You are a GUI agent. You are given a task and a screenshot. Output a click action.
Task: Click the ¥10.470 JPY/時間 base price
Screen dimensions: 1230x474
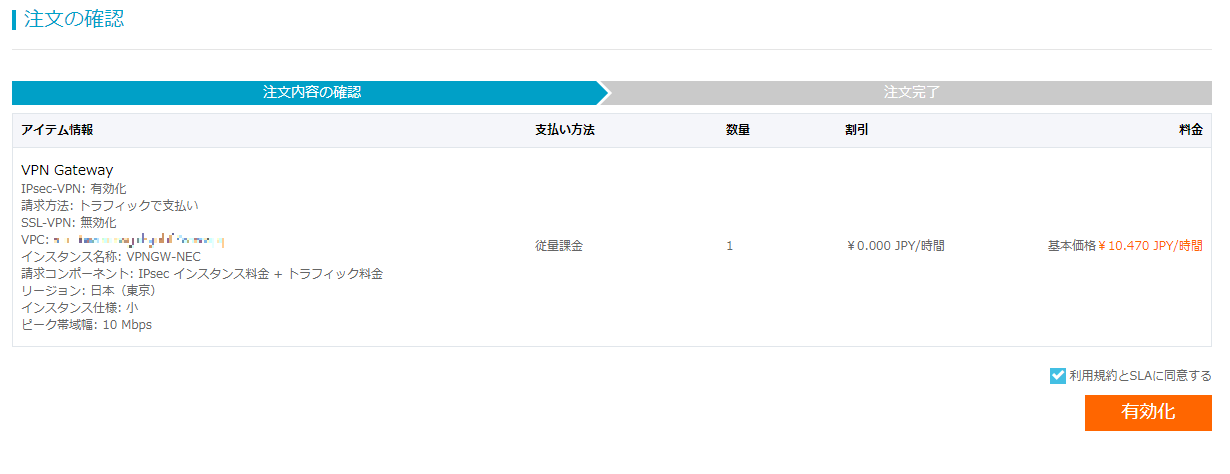pos(1150,246)
